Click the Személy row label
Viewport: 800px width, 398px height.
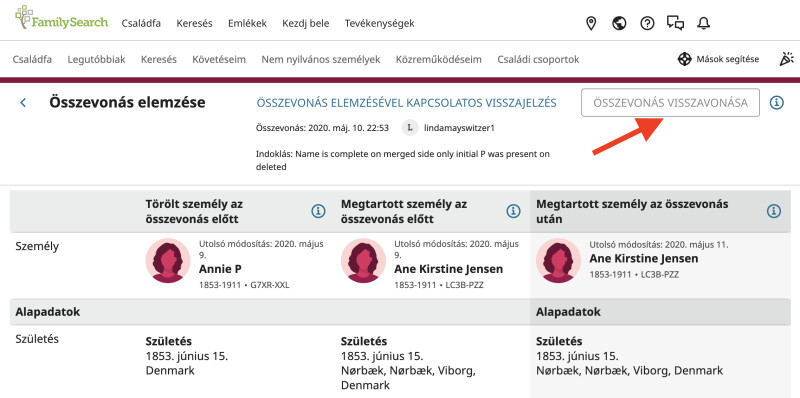coord(37,246)
